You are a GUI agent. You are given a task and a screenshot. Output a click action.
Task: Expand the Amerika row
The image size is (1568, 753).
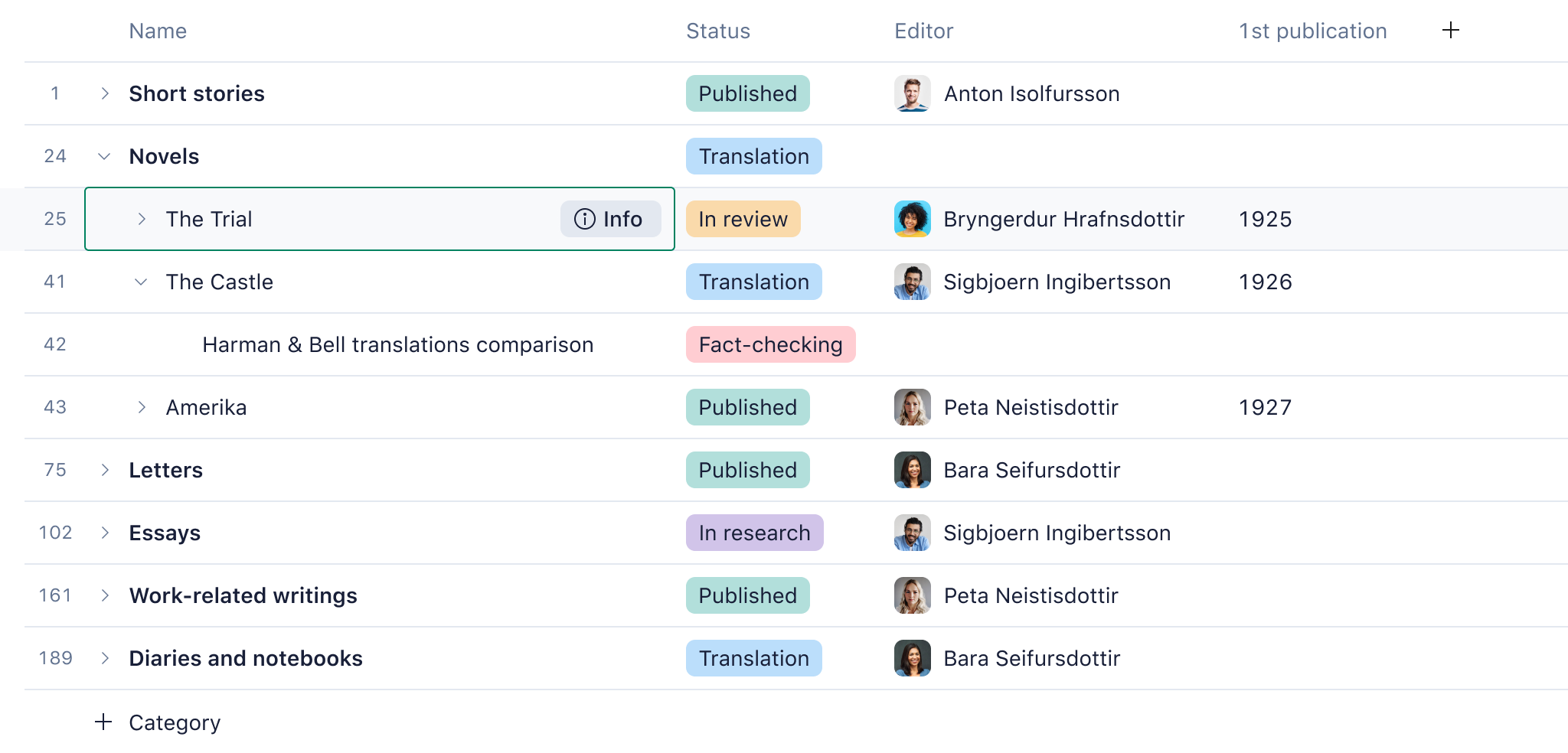[142, 407]
